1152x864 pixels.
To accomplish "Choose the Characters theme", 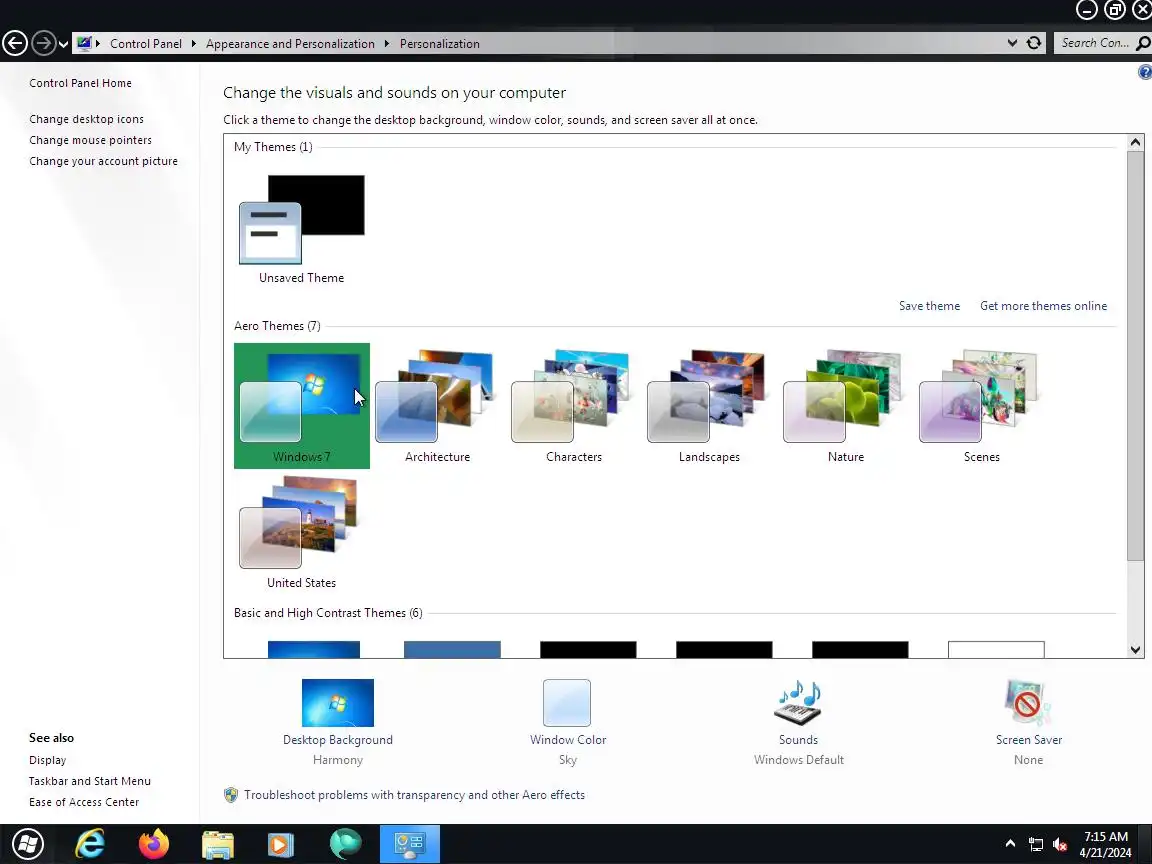I will pos(573,406).
